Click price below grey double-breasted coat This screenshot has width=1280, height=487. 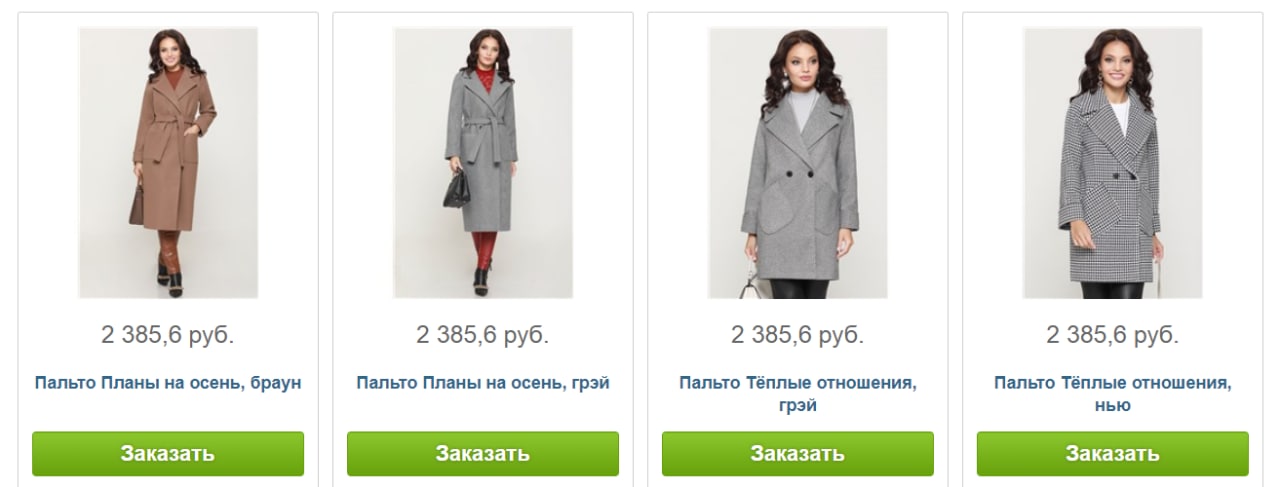tap(798, 335)
